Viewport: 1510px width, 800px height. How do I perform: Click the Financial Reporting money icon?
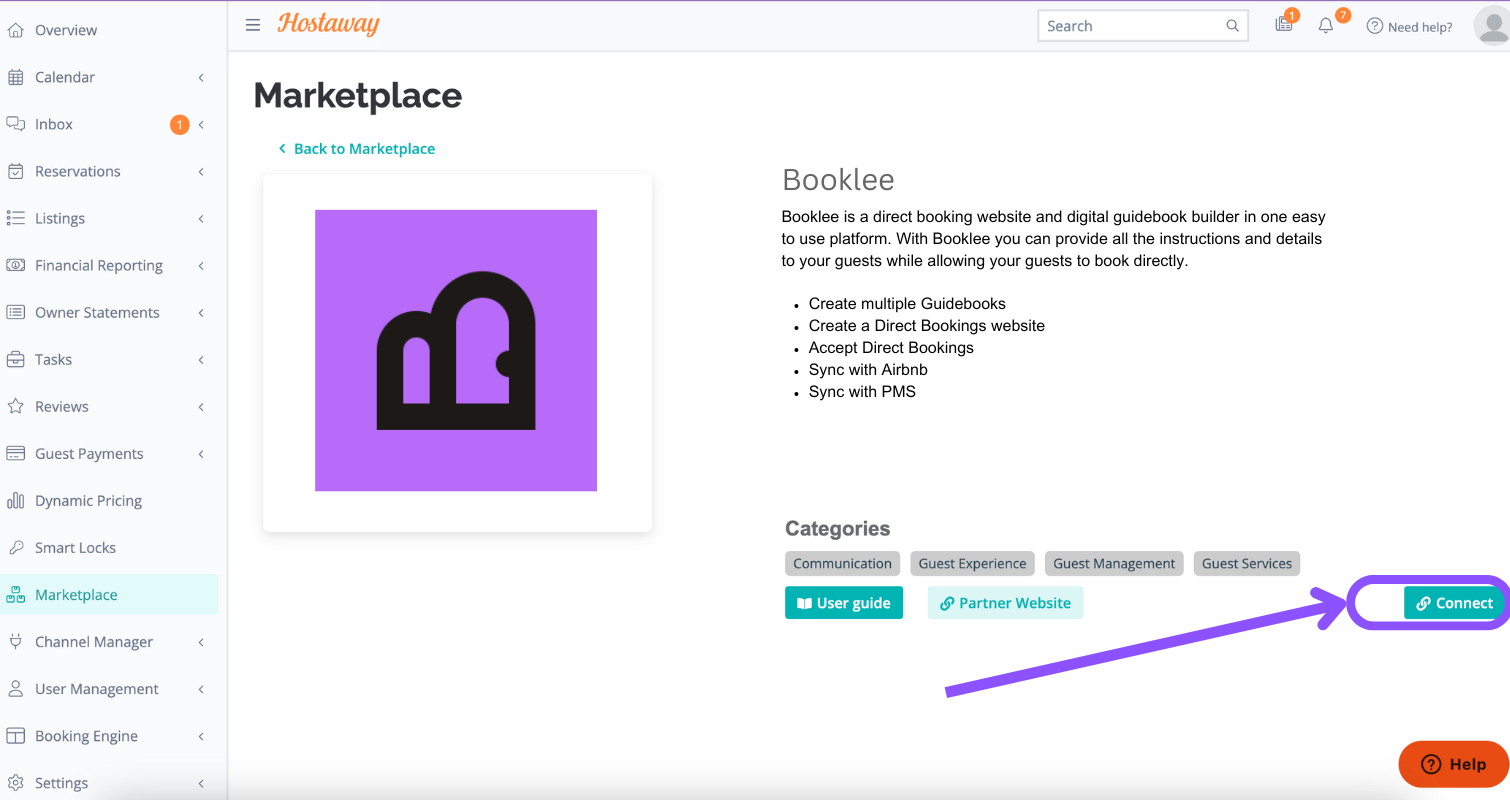[15, 265]
